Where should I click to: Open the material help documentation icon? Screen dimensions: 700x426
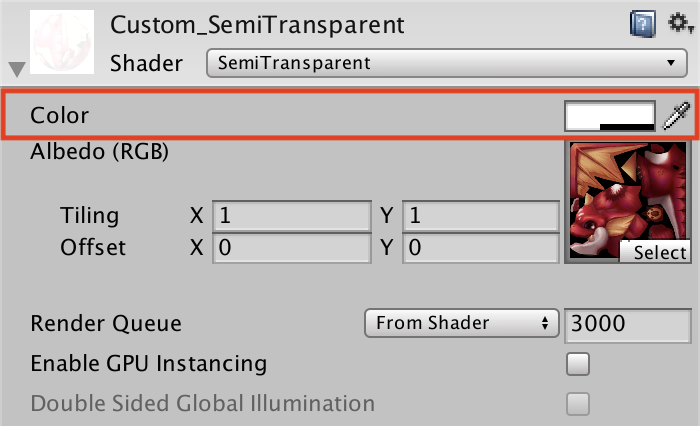point(642,24)
